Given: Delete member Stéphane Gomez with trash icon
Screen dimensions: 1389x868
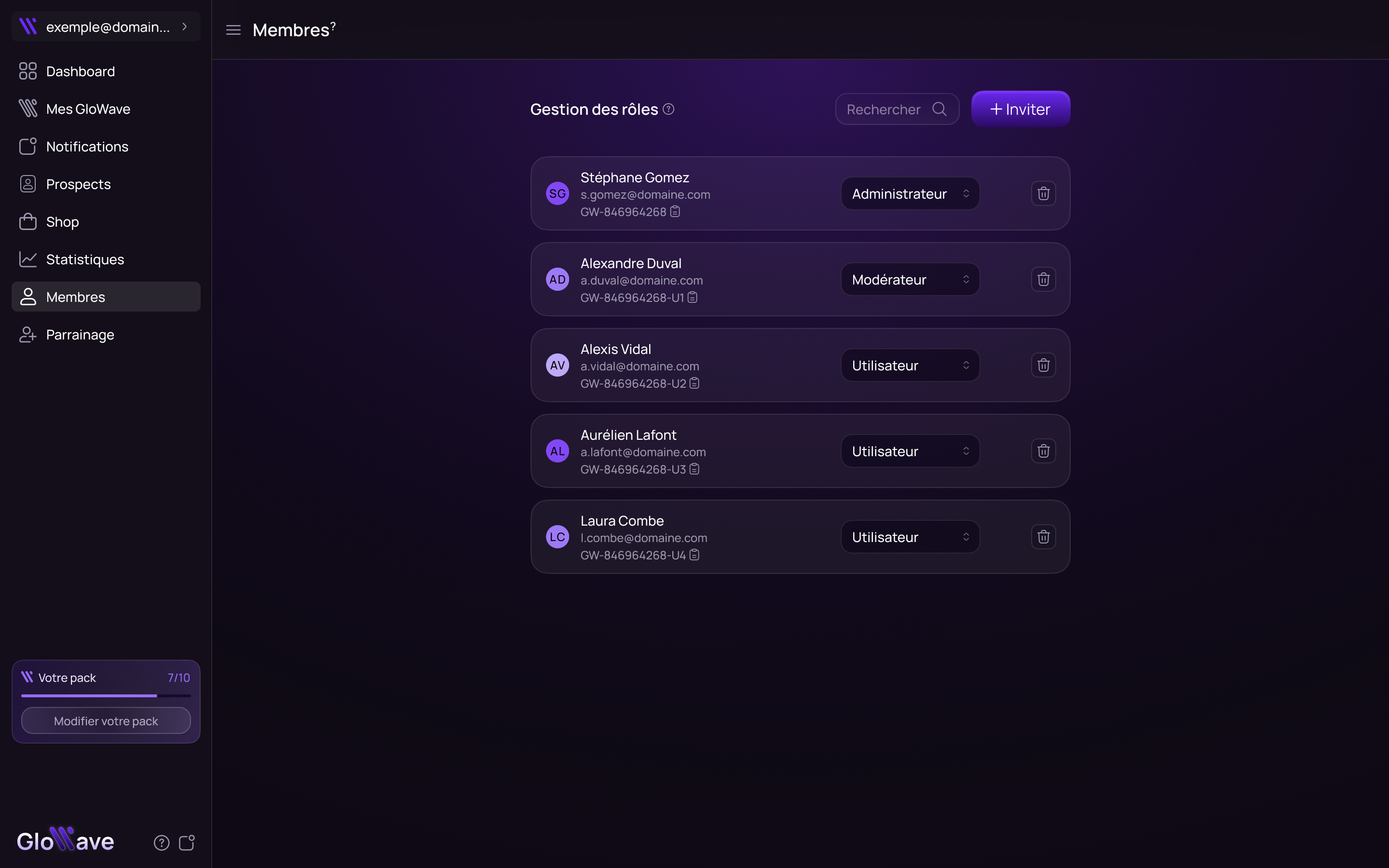Looking at the screenshot, I should (x=1043, y=193).
